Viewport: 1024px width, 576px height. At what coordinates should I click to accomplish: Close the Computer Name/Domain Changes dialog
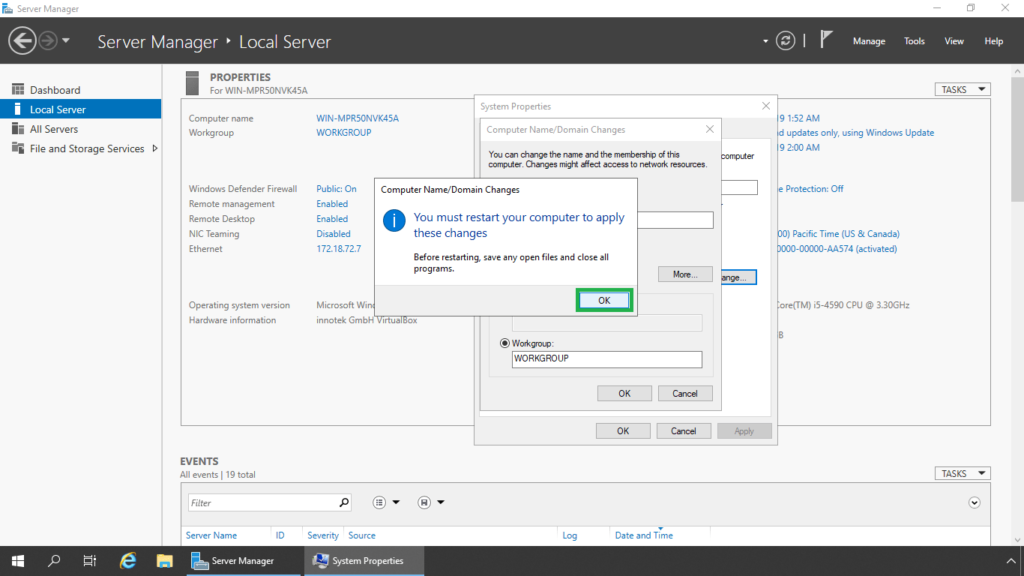[709, 129]
